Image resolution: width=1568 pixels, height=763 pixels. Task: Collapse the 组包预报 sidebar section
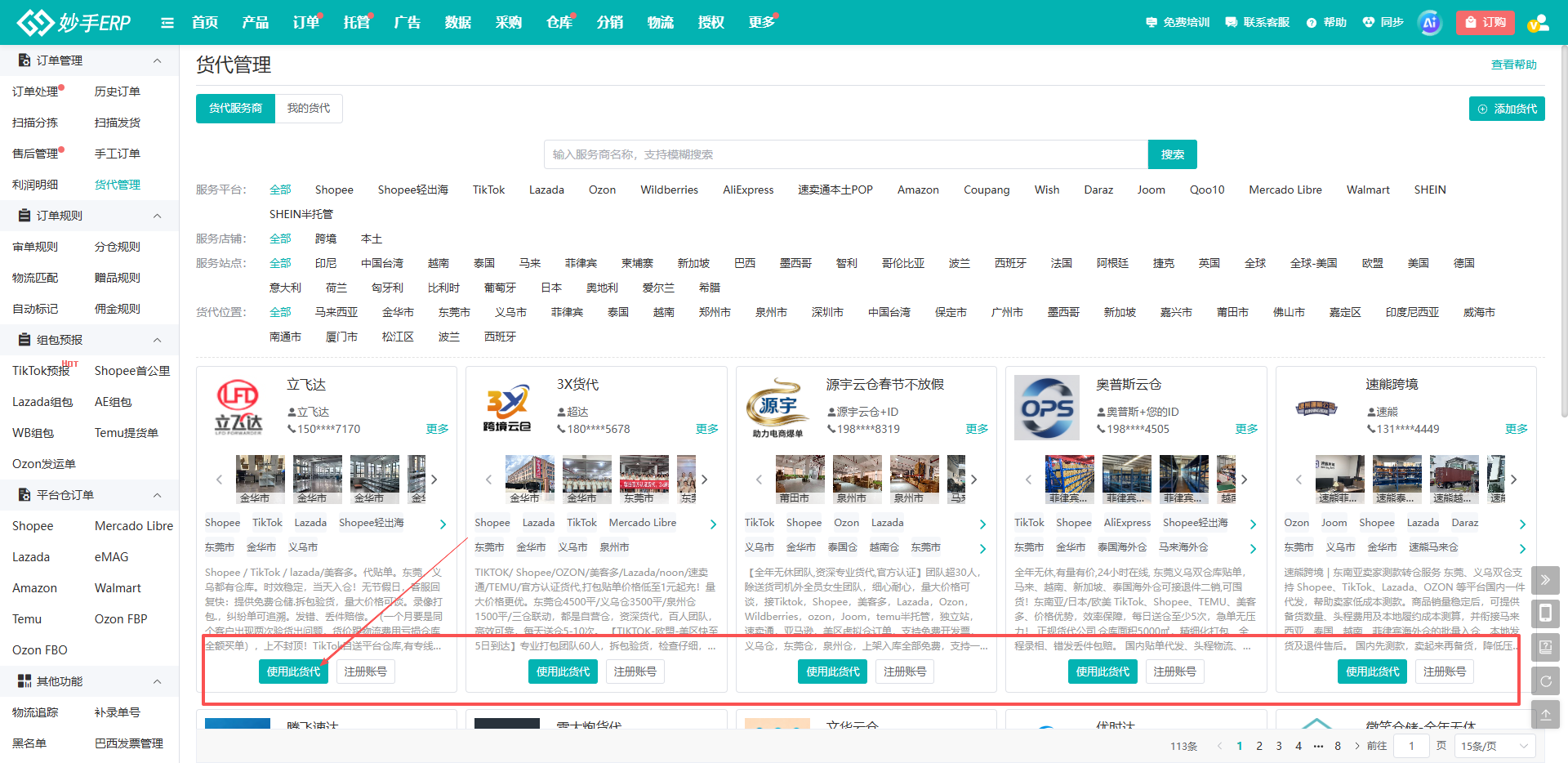click(158, 340)
